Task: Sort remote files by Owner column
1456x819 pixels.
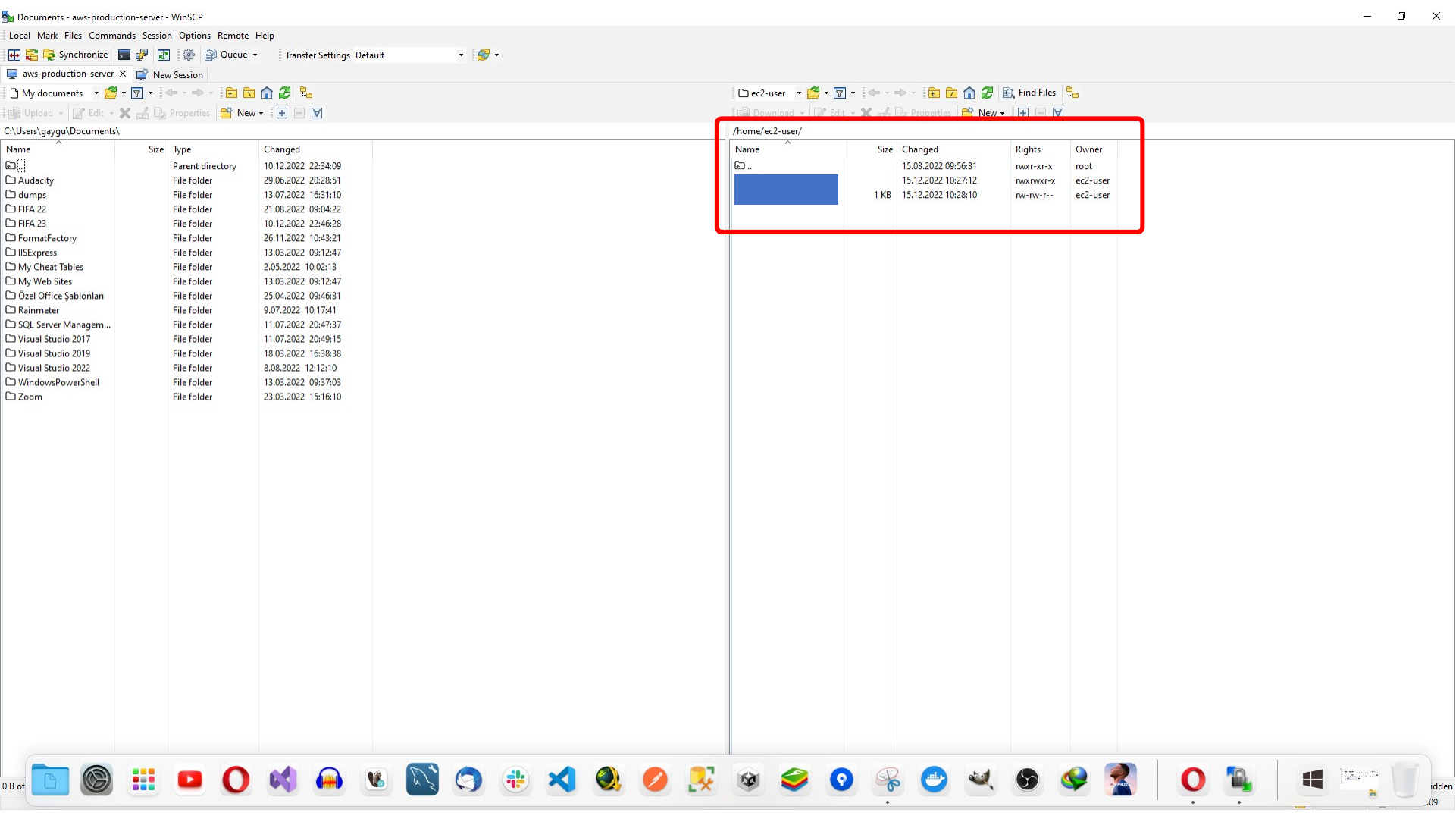Action: click(1094, 149)
